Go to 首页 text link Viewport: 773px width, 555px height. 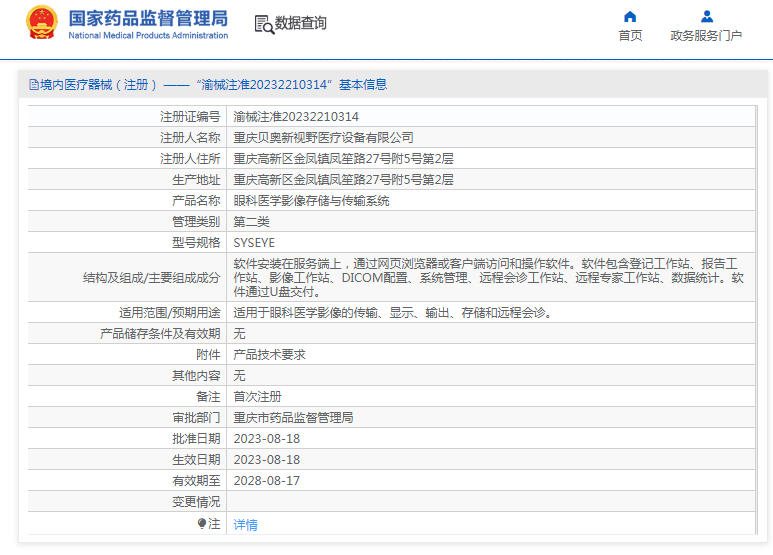(x=630, y=35)
